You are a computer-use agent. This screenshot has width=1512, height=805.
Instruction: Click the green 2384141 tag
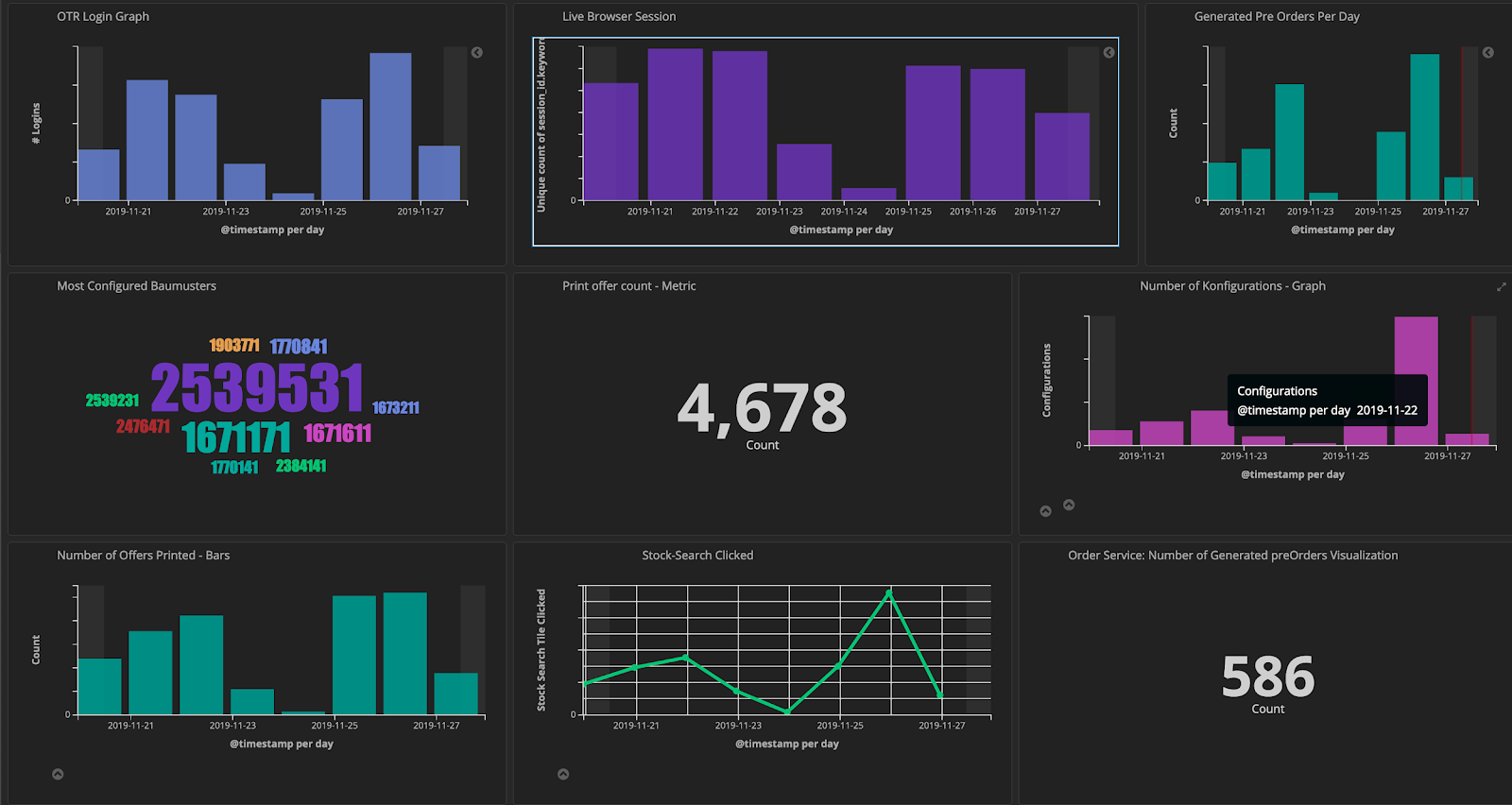301,466
